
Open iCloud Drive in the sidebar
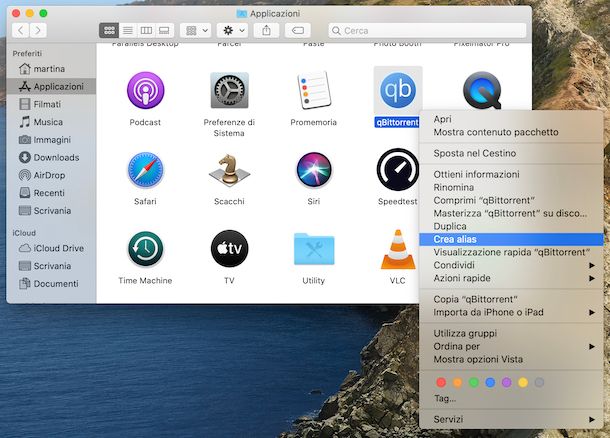coord(51,248)
